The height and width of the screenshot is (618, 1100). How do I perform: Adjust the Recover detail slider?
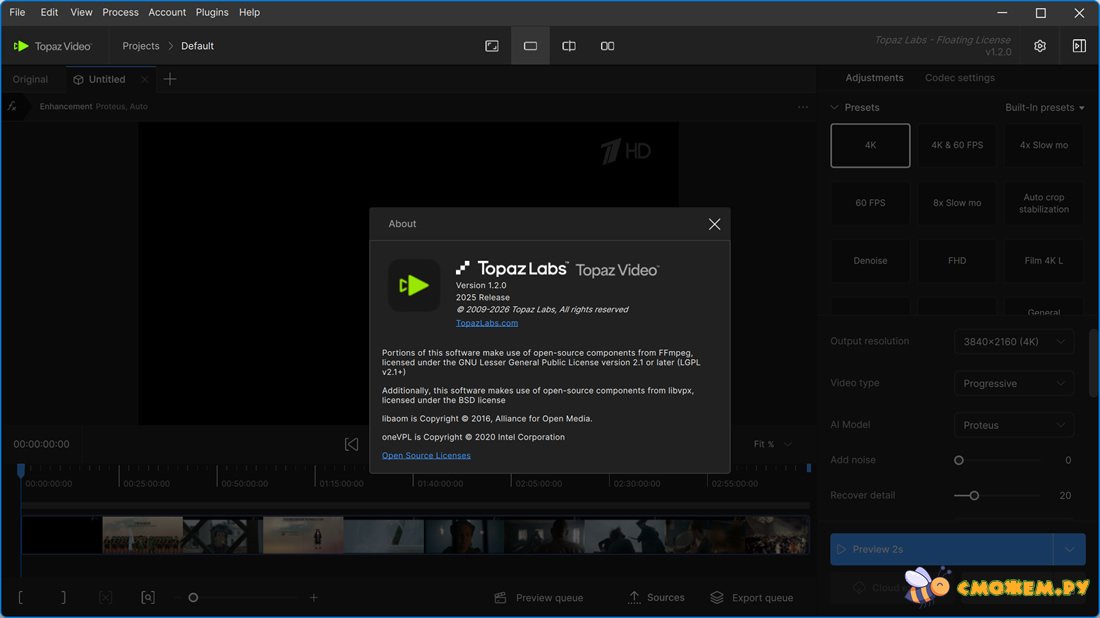(x=974, y=495)
